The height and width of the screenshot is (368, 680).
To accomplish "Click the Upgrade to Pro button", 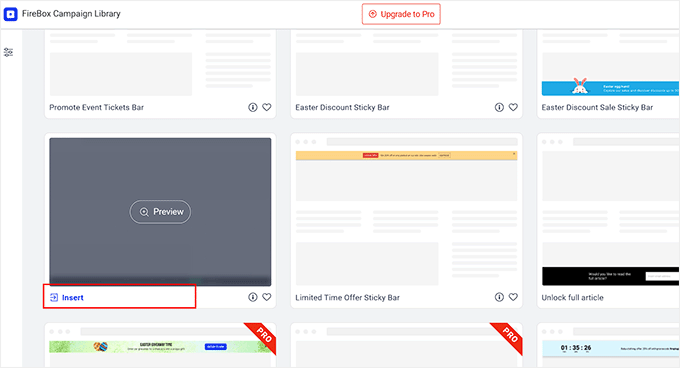I will point(401,14).
